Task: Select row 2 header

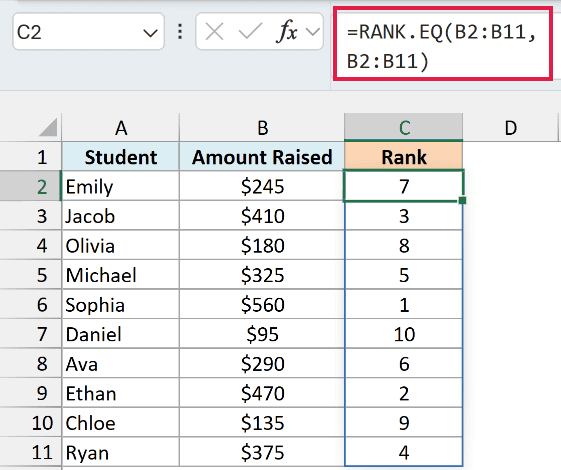Action: point(31,186)
